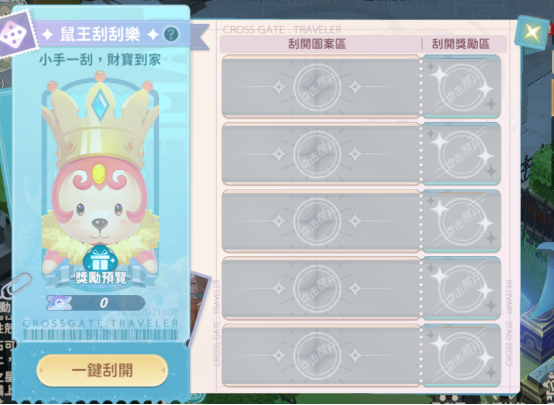Reveal the fourth row reward stub
The image size is (554, 405).
[461, 288]
